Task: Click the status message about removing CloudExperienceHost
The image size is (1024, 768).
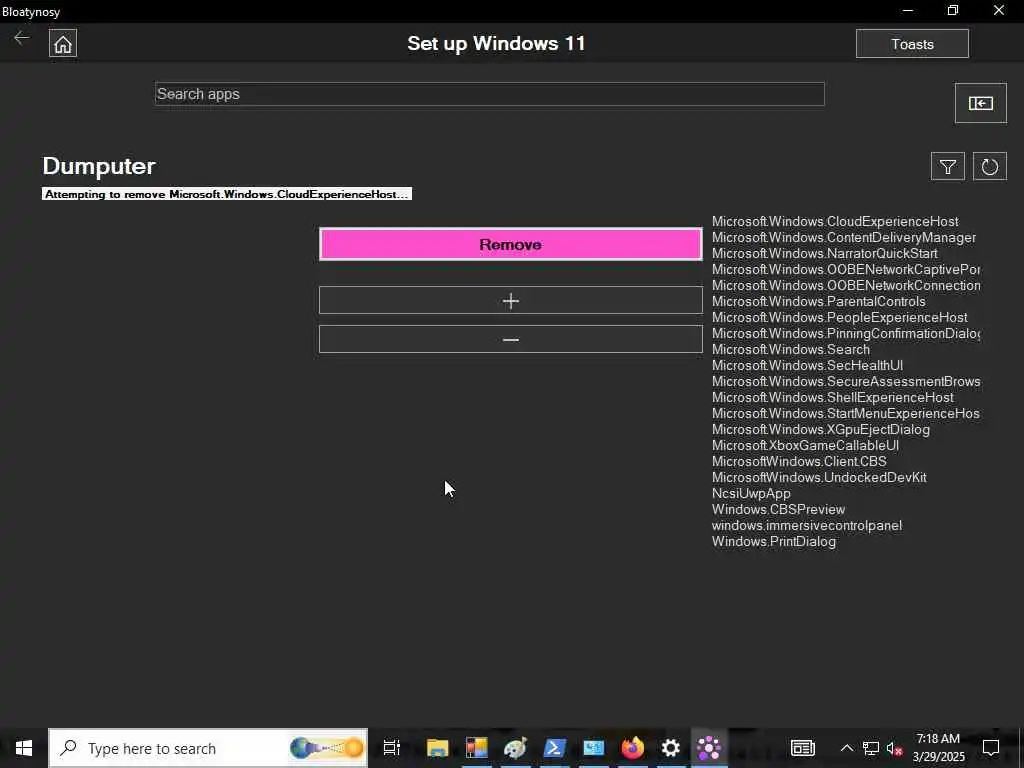Action: tap(227, 194)
